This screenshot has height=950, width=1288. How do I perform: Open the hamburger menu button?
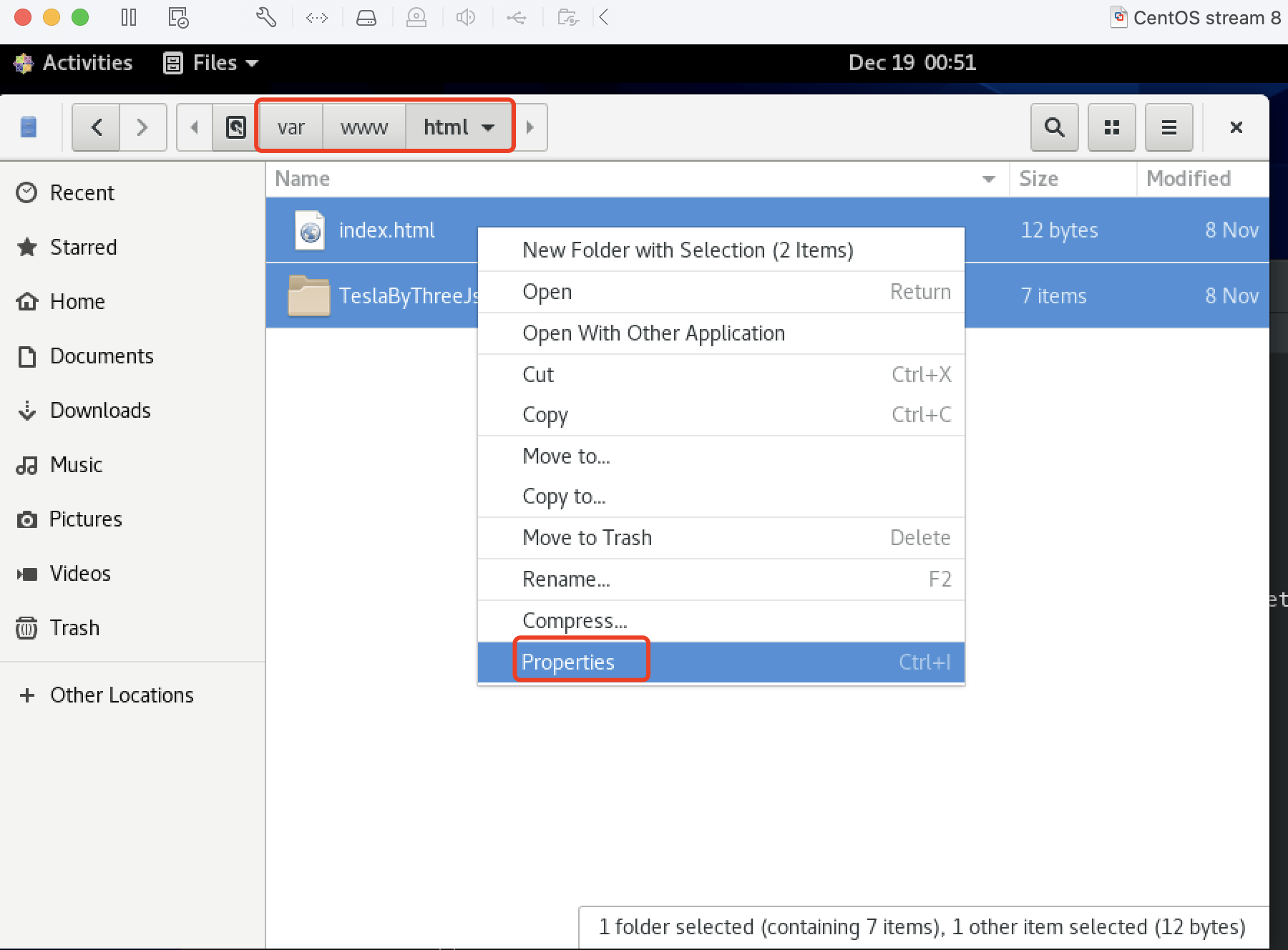tap(1169, 127)
